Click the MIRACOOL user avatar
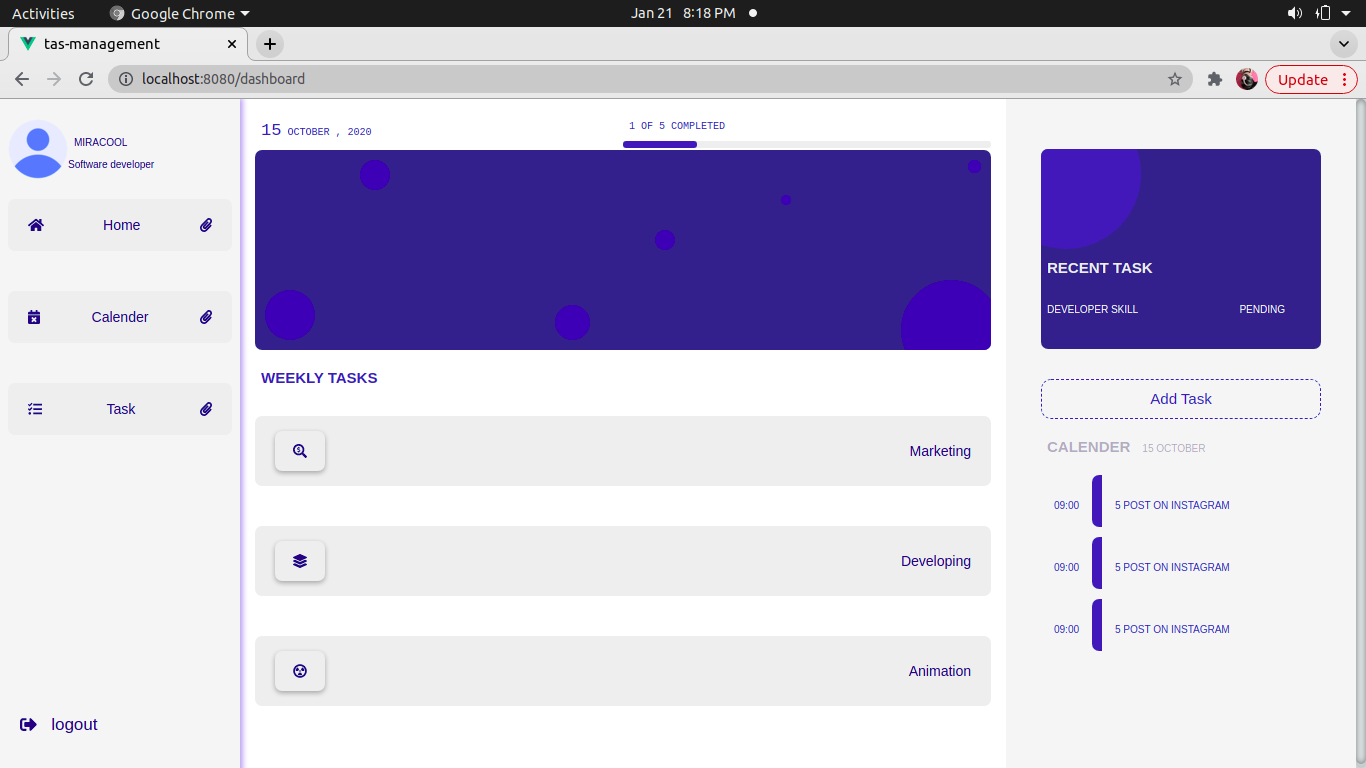Viewport: 1366px width, 768px height. point(38,148)
